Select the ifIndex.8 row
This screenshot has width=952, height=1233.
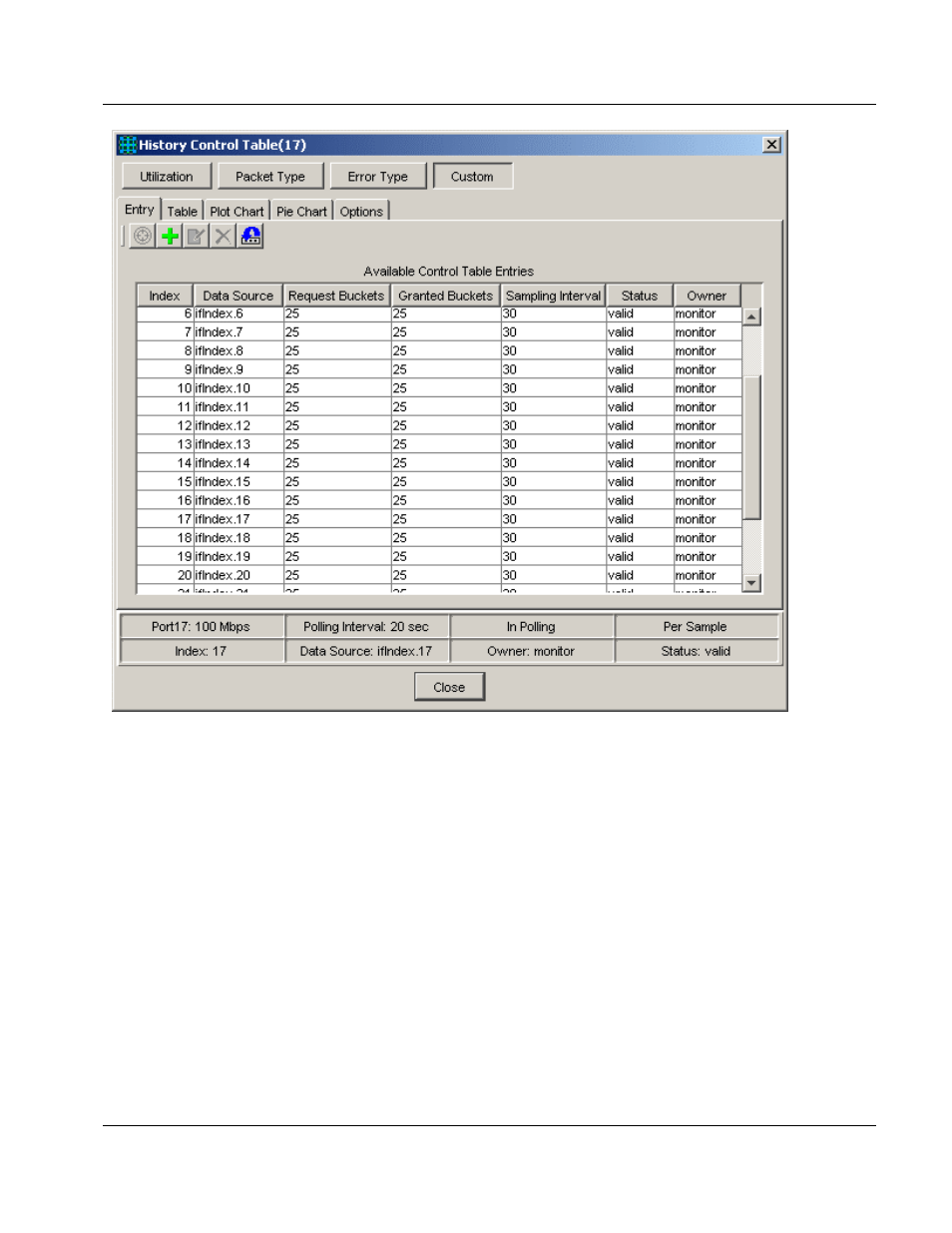coord(439,351)
